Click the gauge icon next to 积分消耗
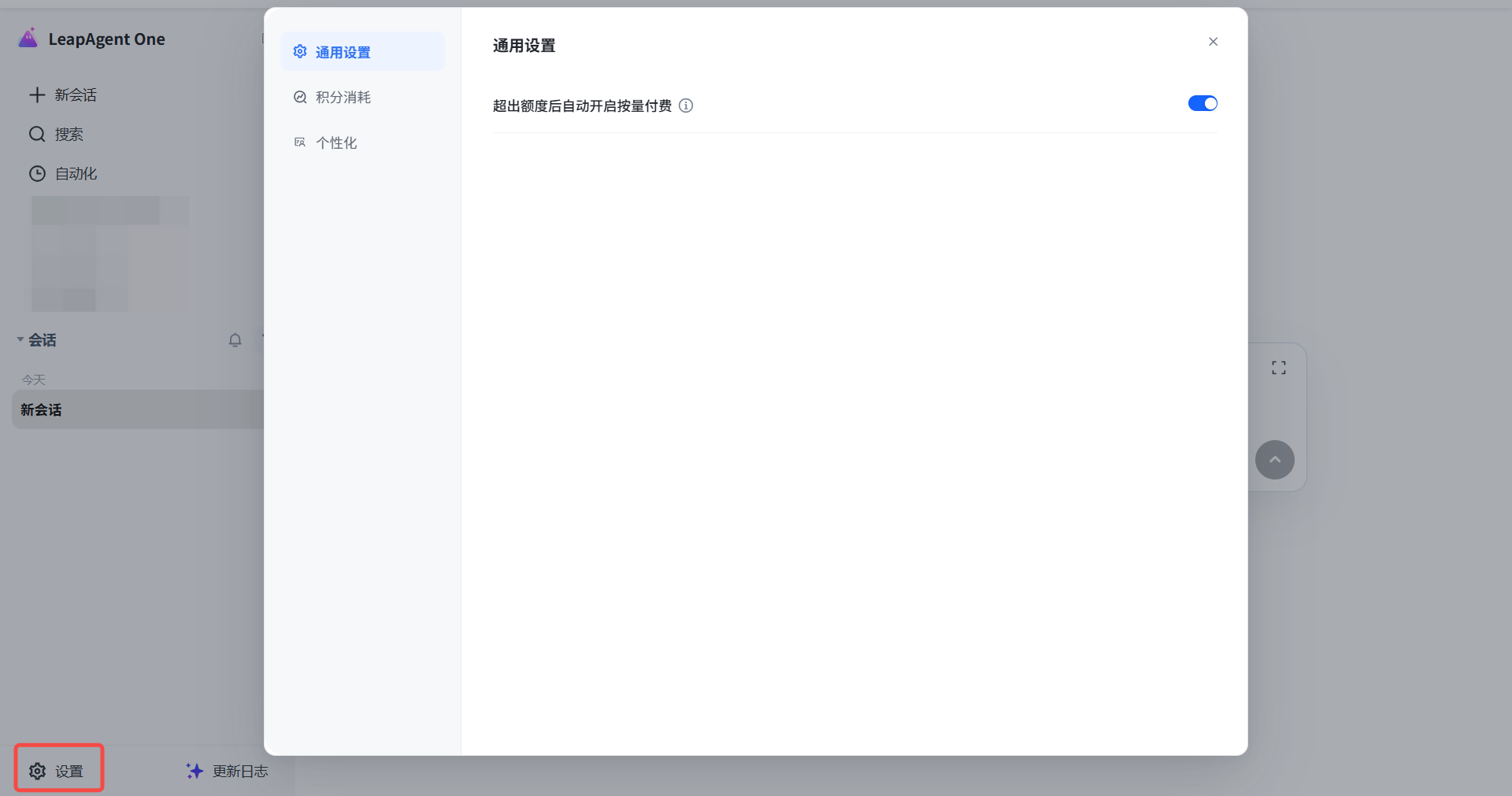Viewport: 1512px width, 796px height. (x=300, y=98)
